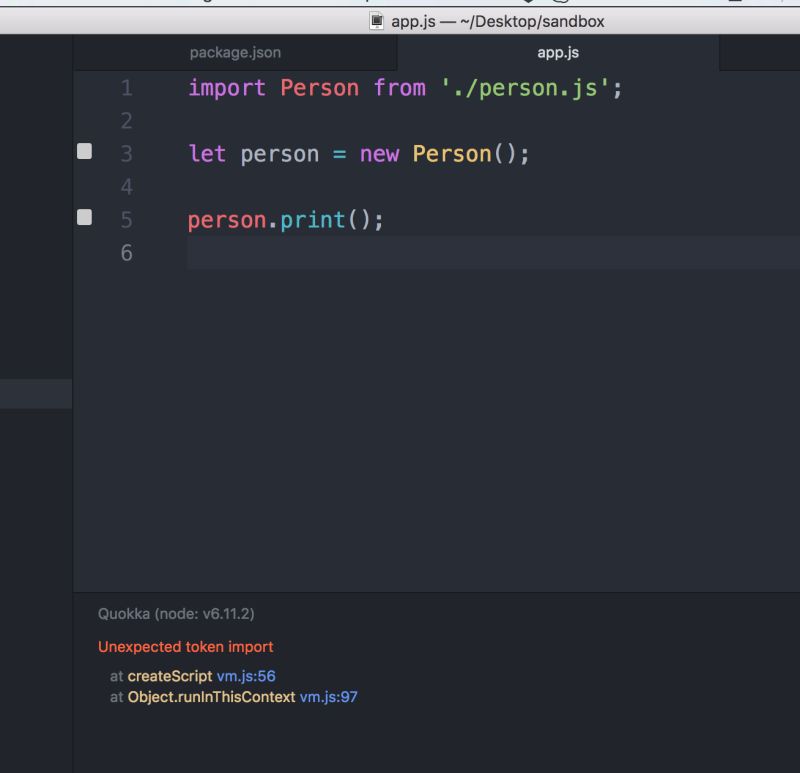Click the 'Unexpected token import' error message

click(185, 646)
